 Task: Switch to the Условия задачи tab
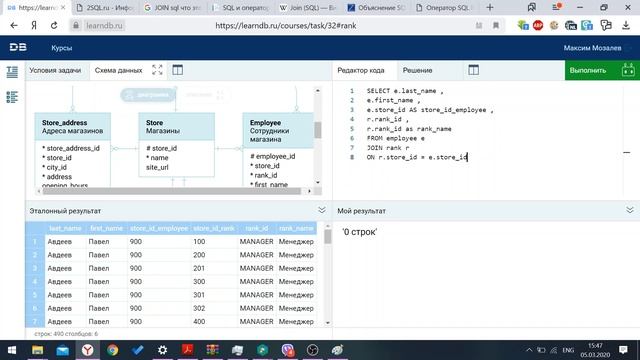point(55,70)
